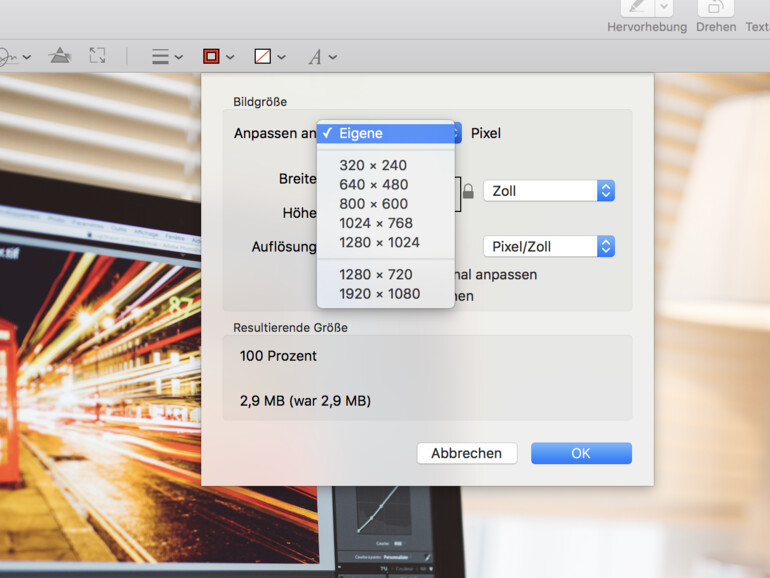Open the text style A menu
Image resolution: width=770 pixels, height=578 pixels.
pos(321,57)
